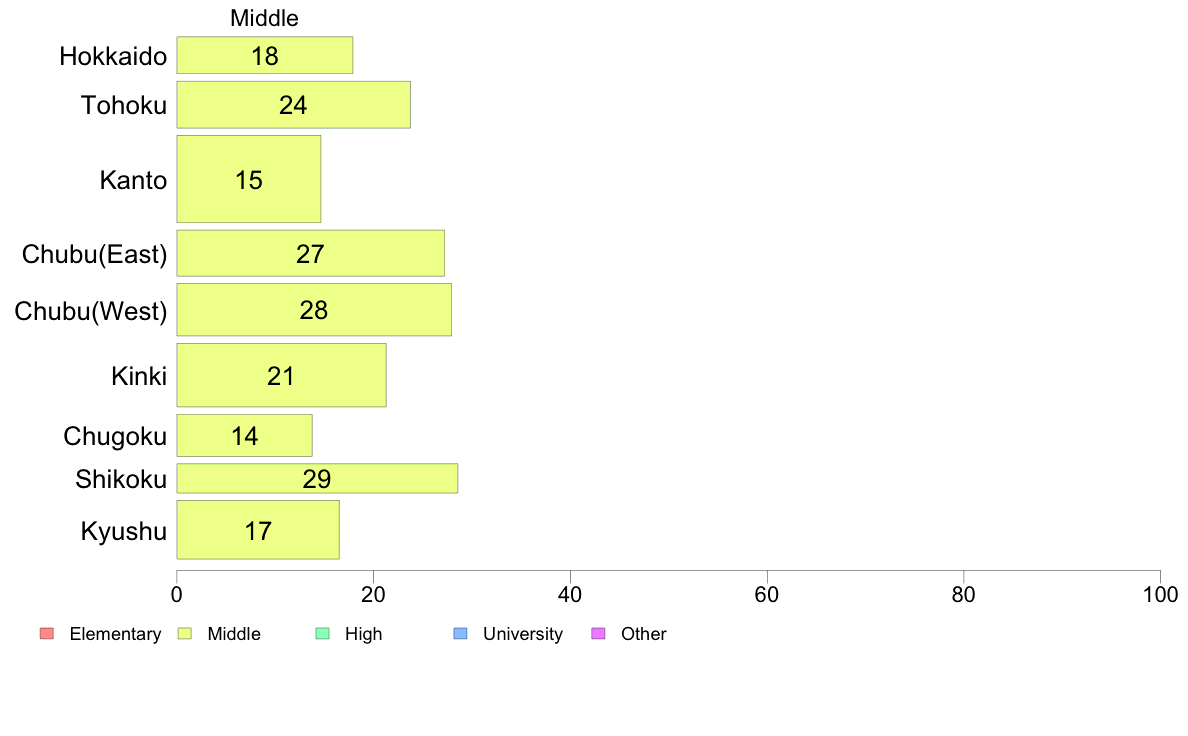
Task: Click the University legend label text
Action: 523,634
